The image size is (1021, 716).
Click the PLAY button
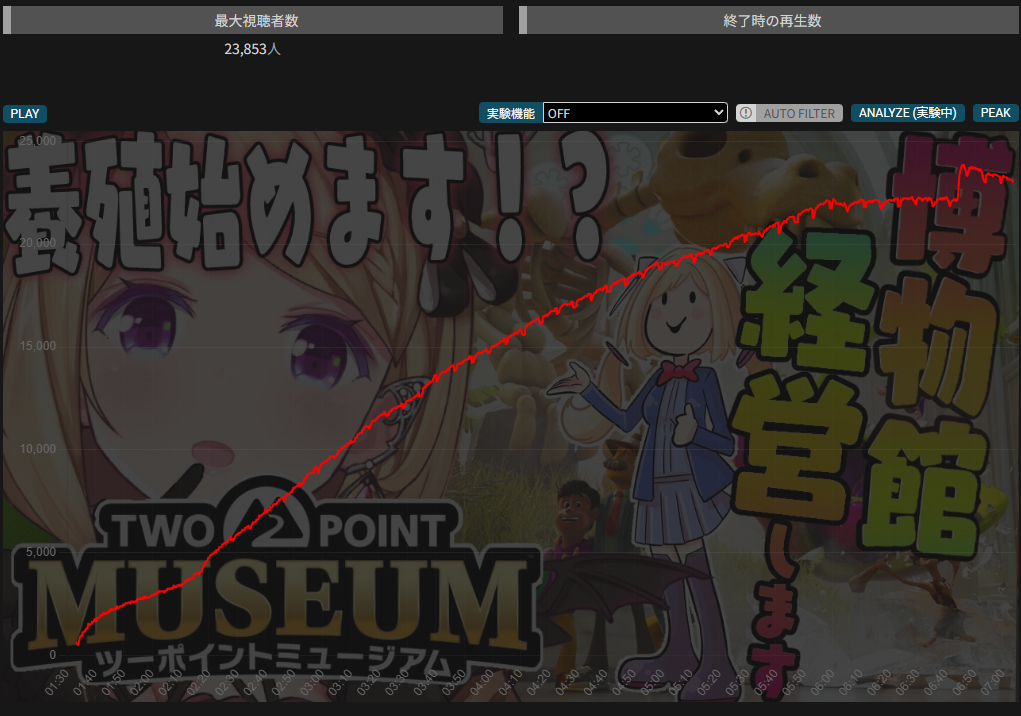(25, 113)
